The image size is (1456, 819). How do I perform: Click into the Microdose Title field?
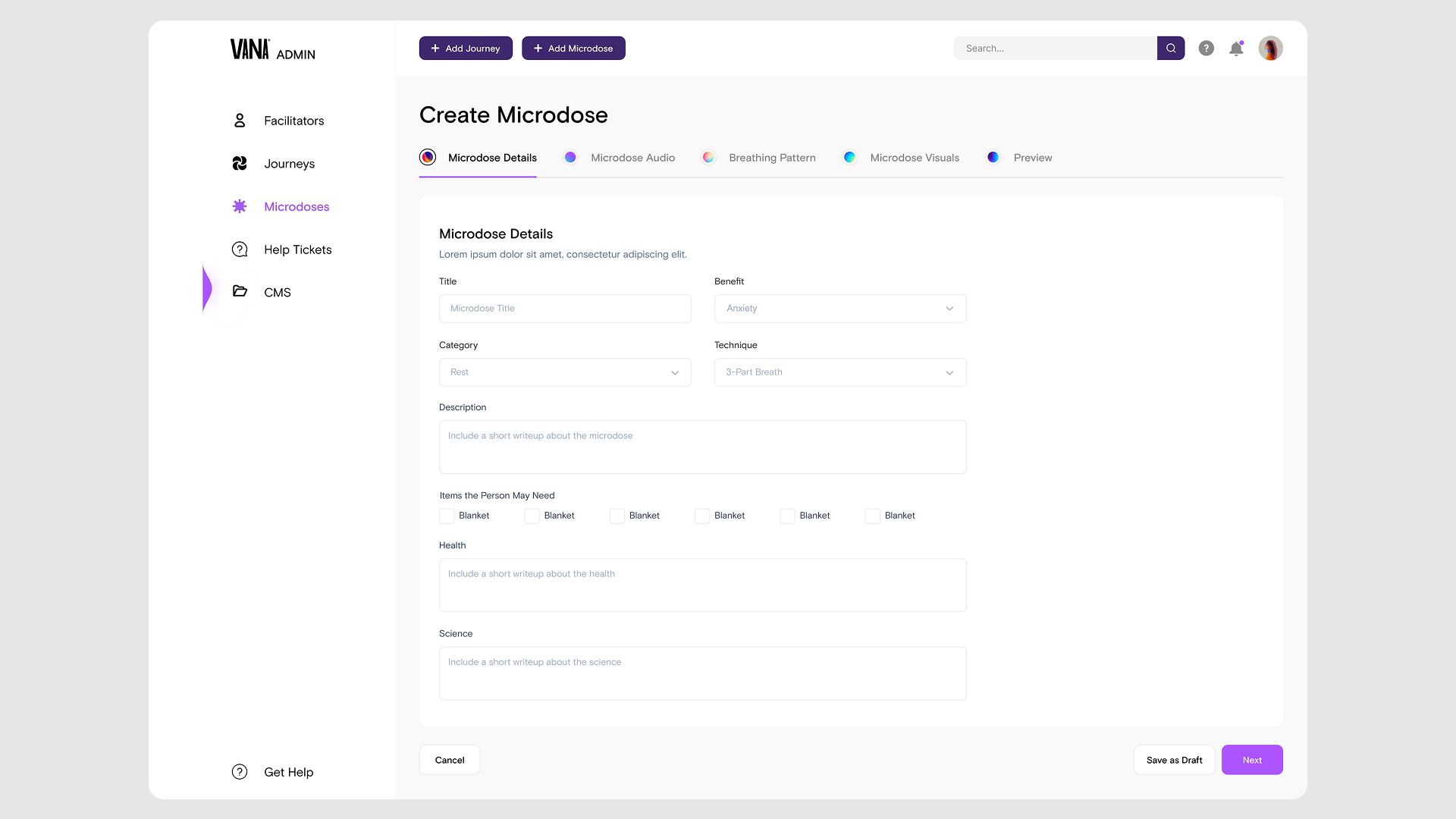[565, 309]
